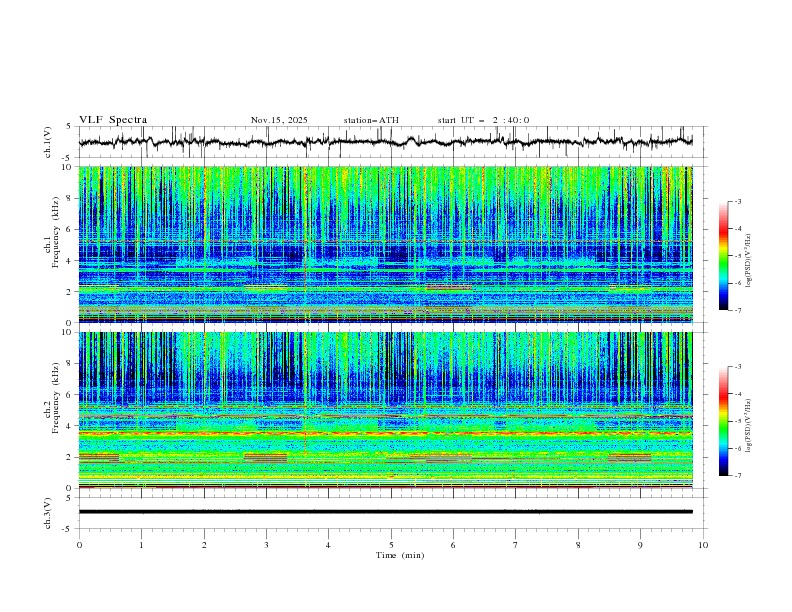Click the "VLF Spectra" title text

coord(113,120)
